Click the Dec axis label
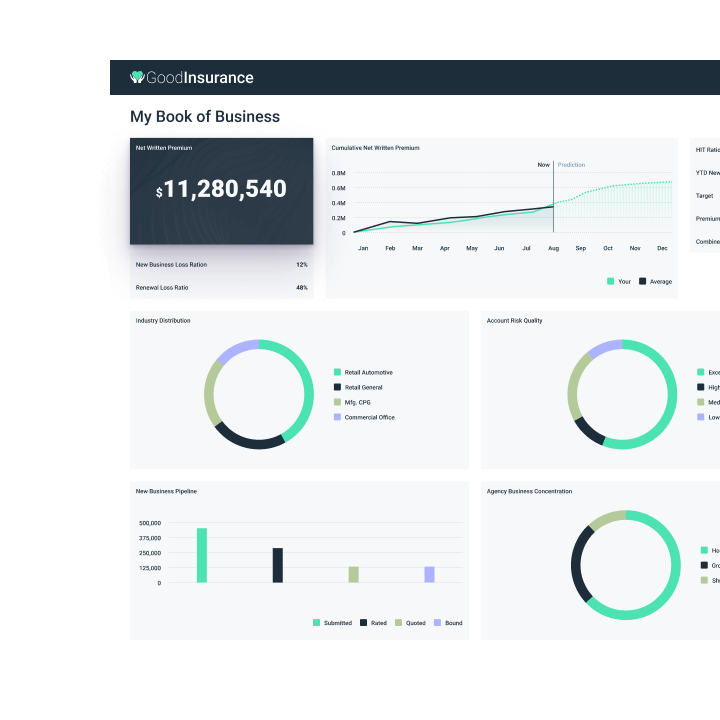The width and height of the screenshot is (720, 720). pos(662,248)
